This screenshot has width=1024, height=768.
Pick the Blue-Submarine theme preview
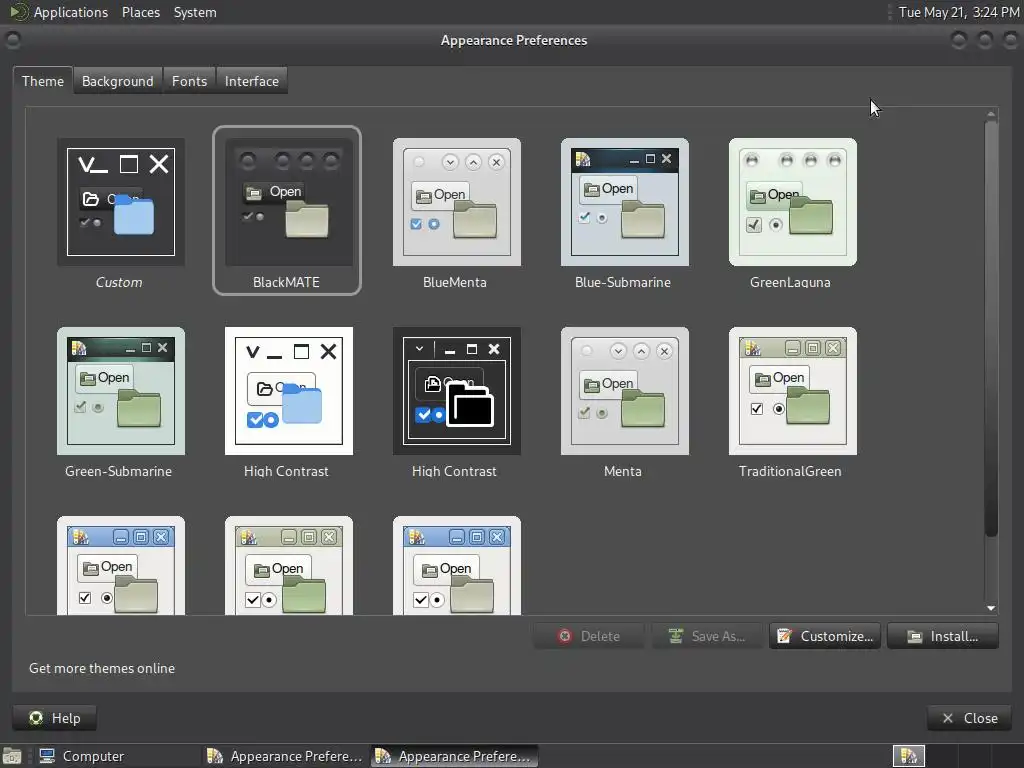click(x=624, y=202)
